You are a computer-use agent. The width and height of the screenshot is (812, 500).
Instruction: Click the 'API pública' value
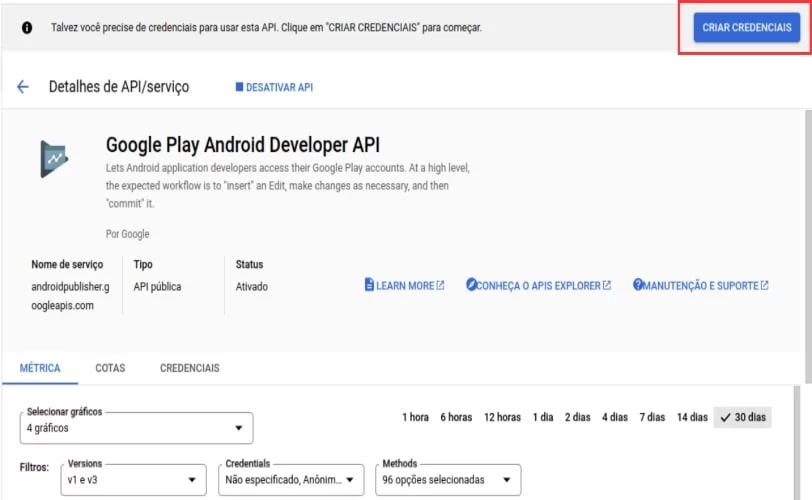[x=157, y=287]
